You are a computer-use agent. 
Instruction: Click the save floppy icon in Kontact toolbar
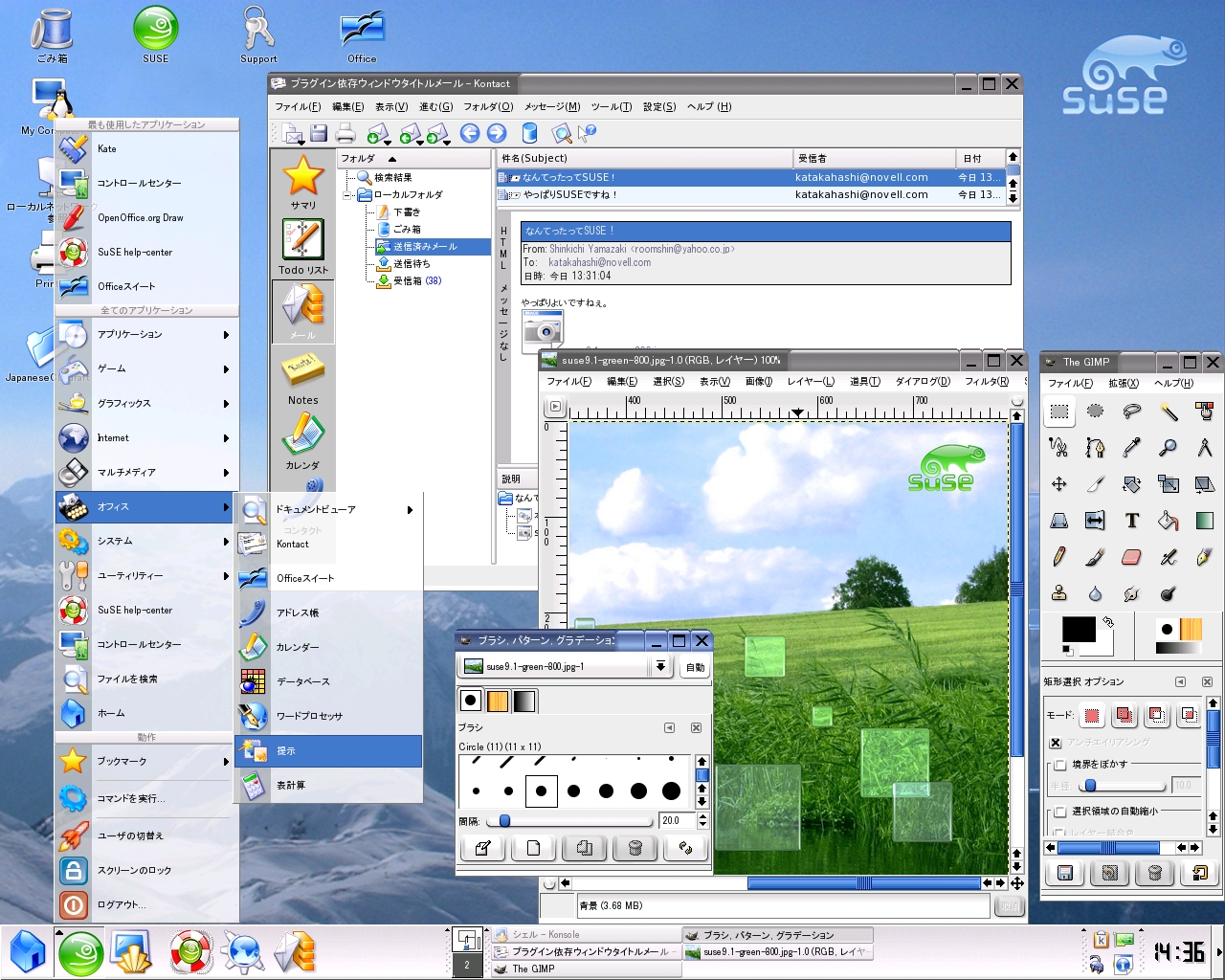pos(319,133)
